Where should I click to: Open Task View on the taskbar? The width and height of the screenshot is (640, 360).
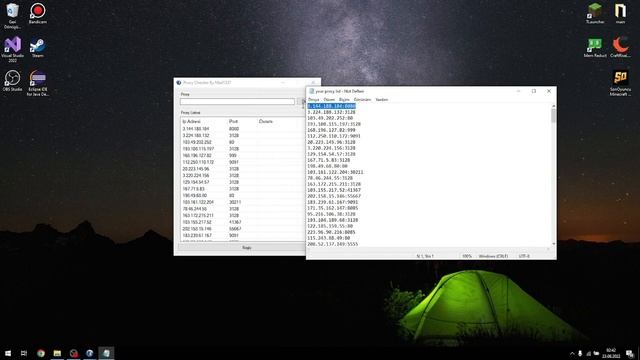(x=24, y=353)
